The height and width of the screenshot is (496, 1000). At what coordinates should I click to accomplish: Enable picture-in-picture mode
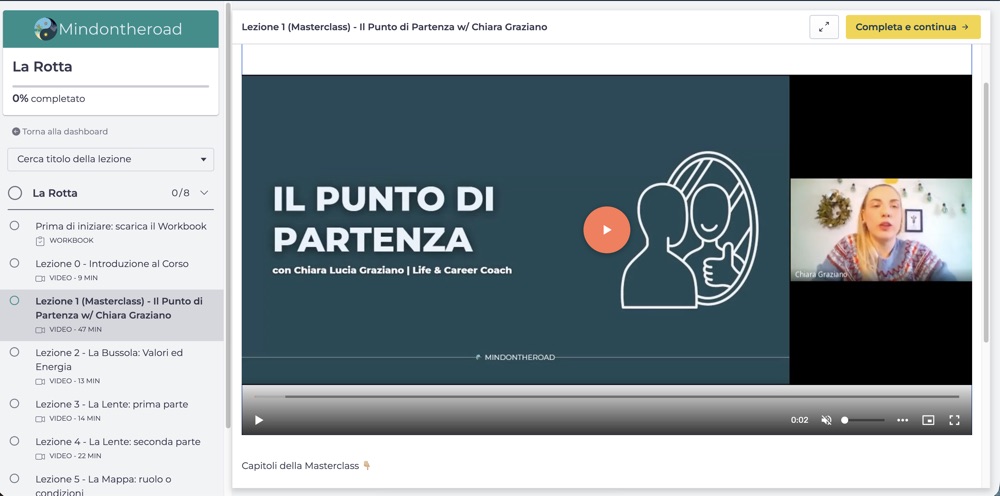click(x=929, y=420)
